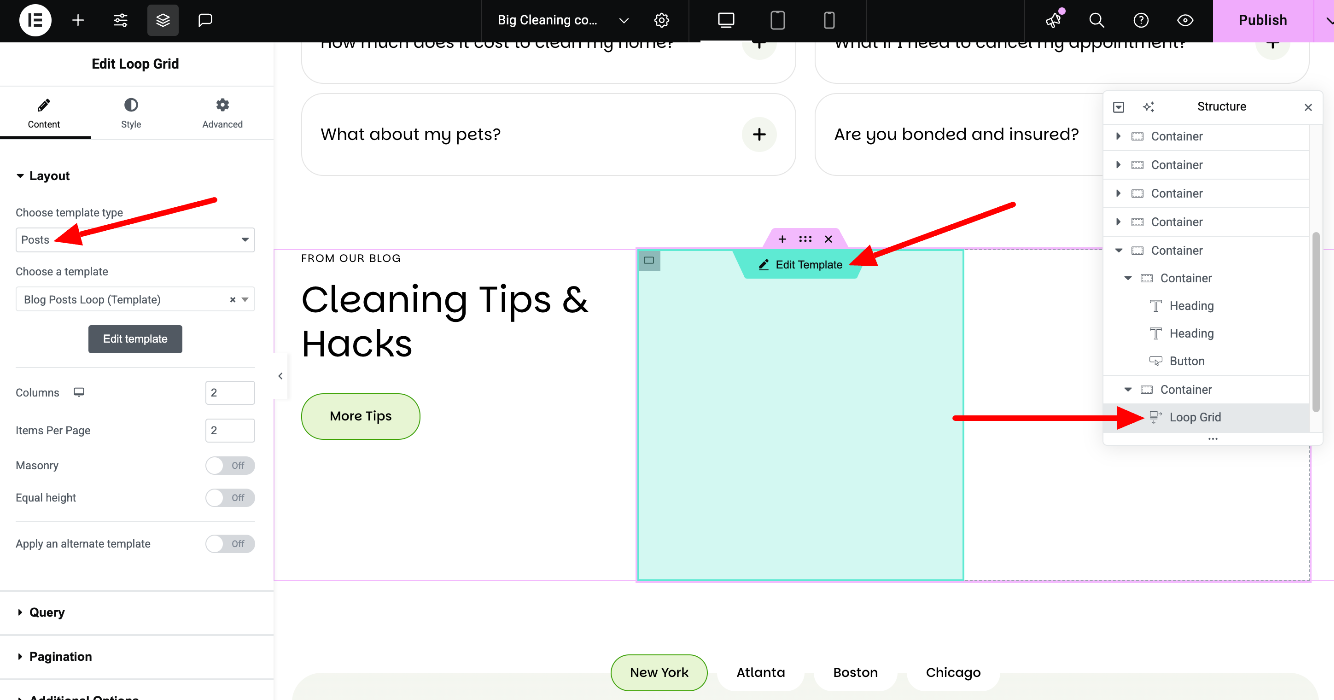Toggle the Structure layers icon
Image resolution: width=1334 pixels, height=700 pixels.
[x=163, y=20]
